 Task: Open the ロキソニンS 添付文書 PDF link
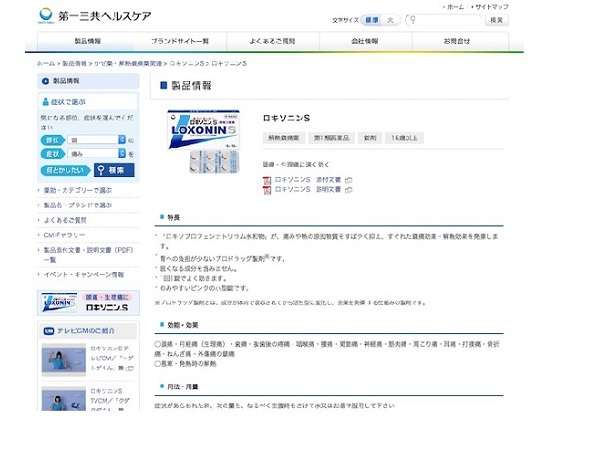coord(308,180)
